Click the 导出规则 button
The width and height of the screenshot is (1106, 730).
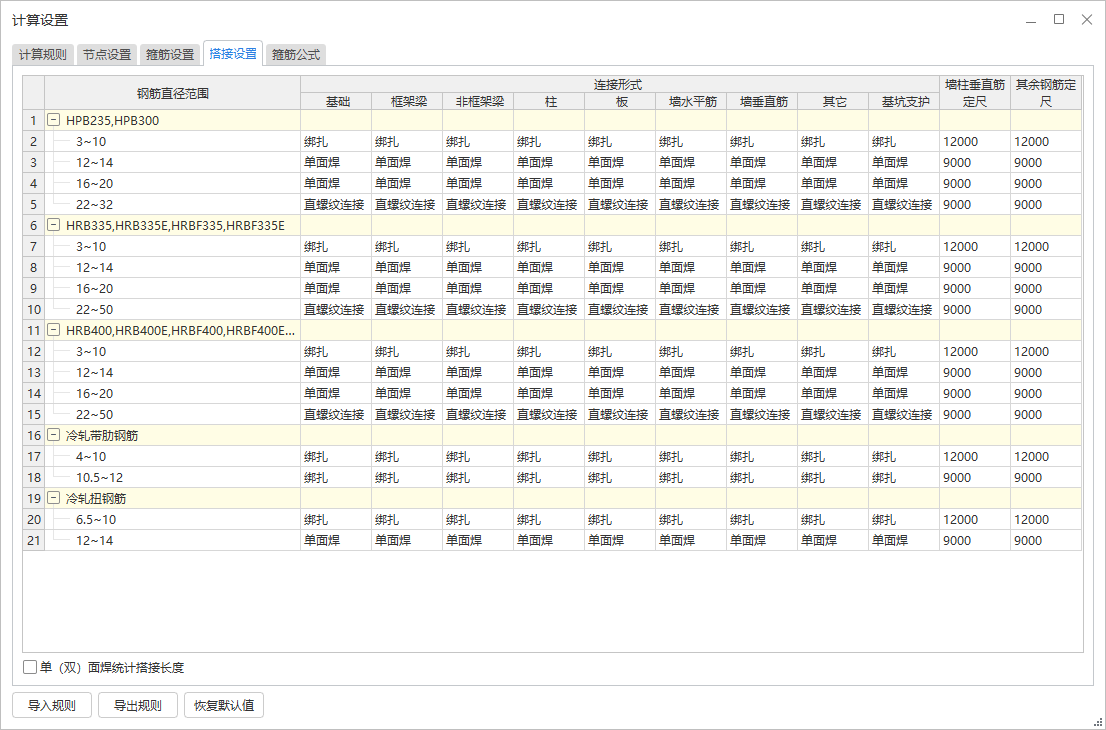click(137, 705)
